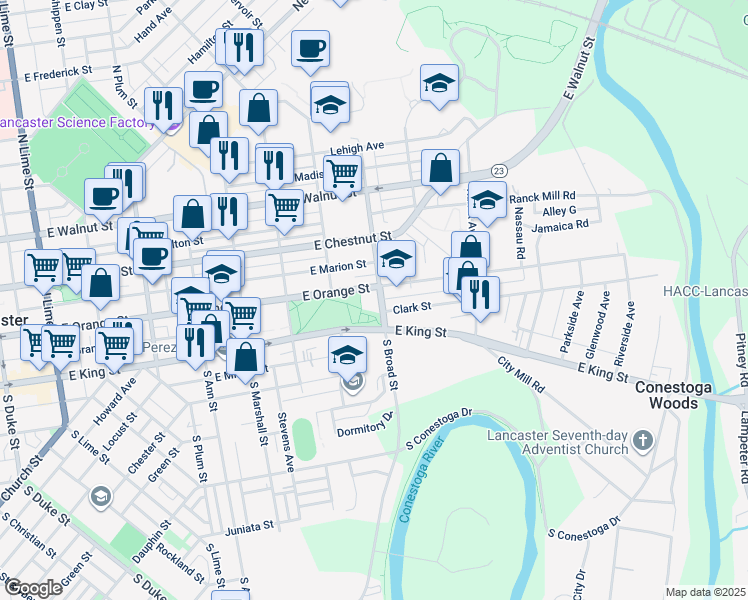Click the shopping bag marker right of N Lime St
The height and width of the screenshot is (600, 748).
(100, 282)
